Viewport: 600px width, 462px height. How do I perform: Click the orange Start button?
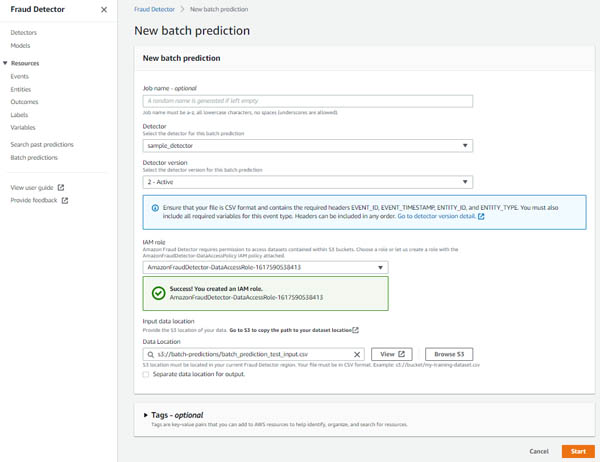pyautogui.click(x=578, y=451)
